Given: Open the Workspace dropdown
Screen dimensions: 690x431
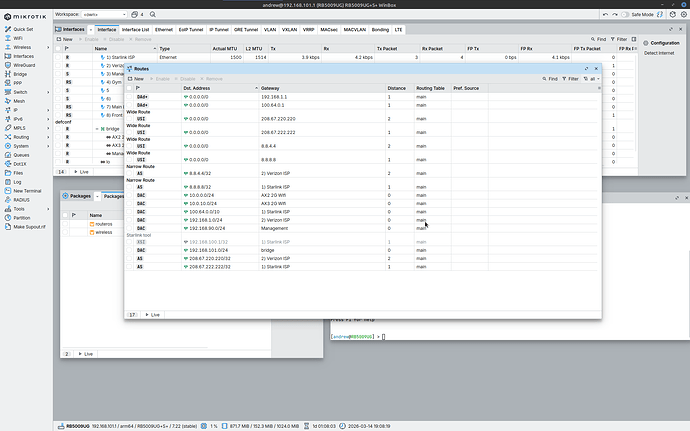Looking at the screenshot, I should (x=104, y=15).
